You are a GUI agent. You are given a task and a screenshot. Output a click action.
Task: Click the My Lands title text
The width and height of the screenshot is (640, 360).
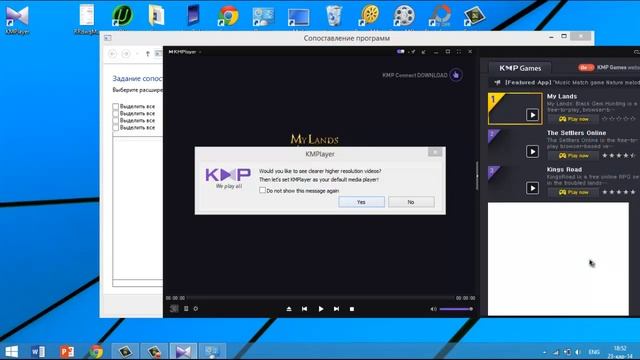(562, 96)
